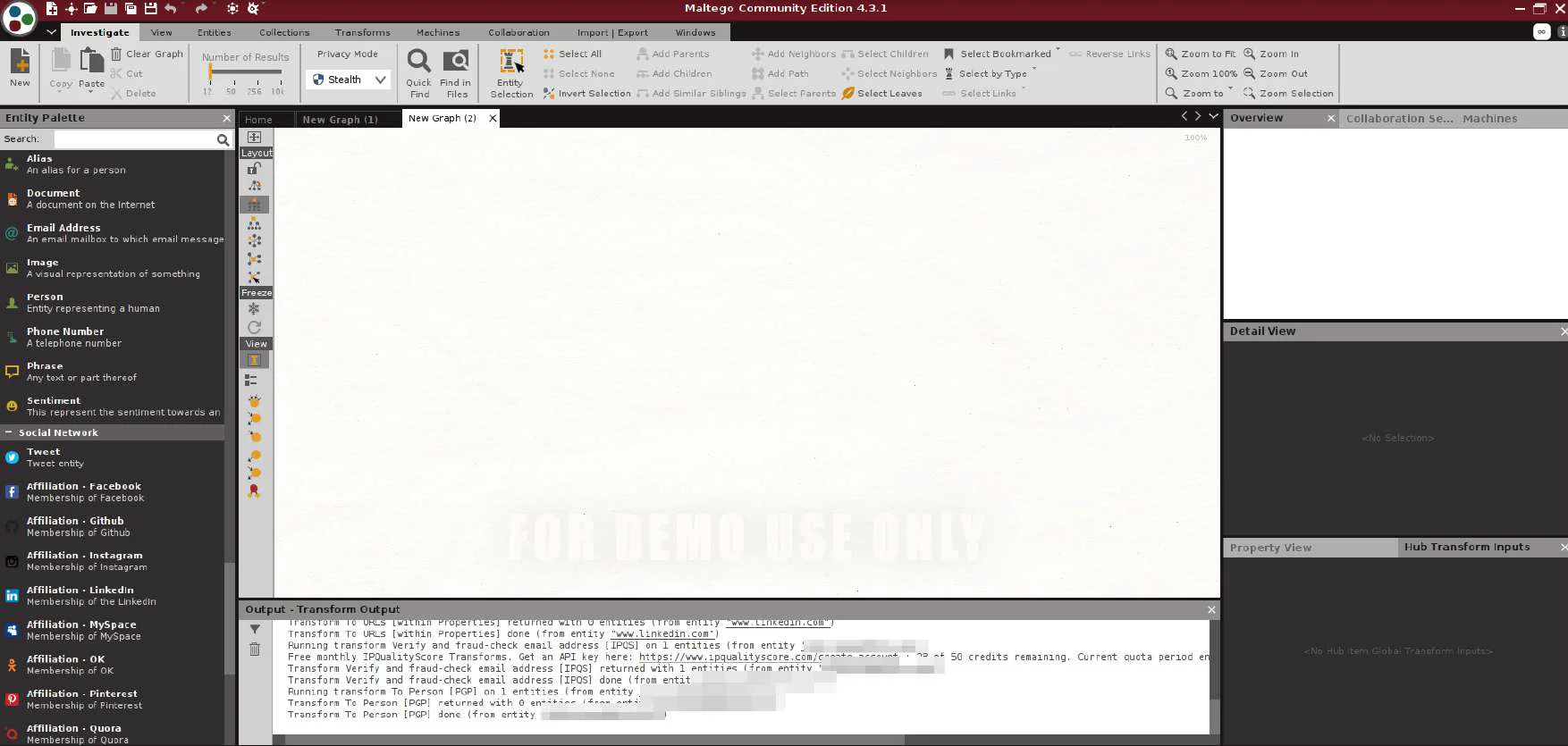Click Select Leaves

click(x=881, y=93)
